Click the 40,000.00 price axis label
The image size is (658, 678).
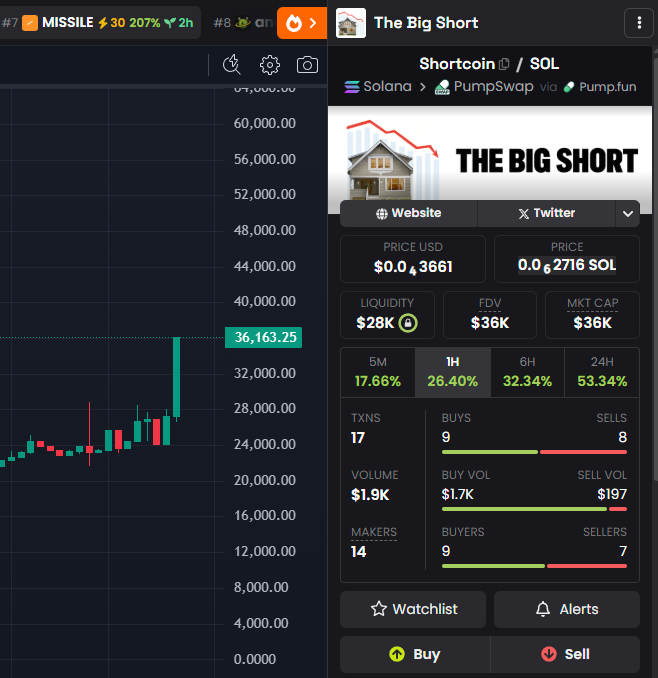coord(265,301)
